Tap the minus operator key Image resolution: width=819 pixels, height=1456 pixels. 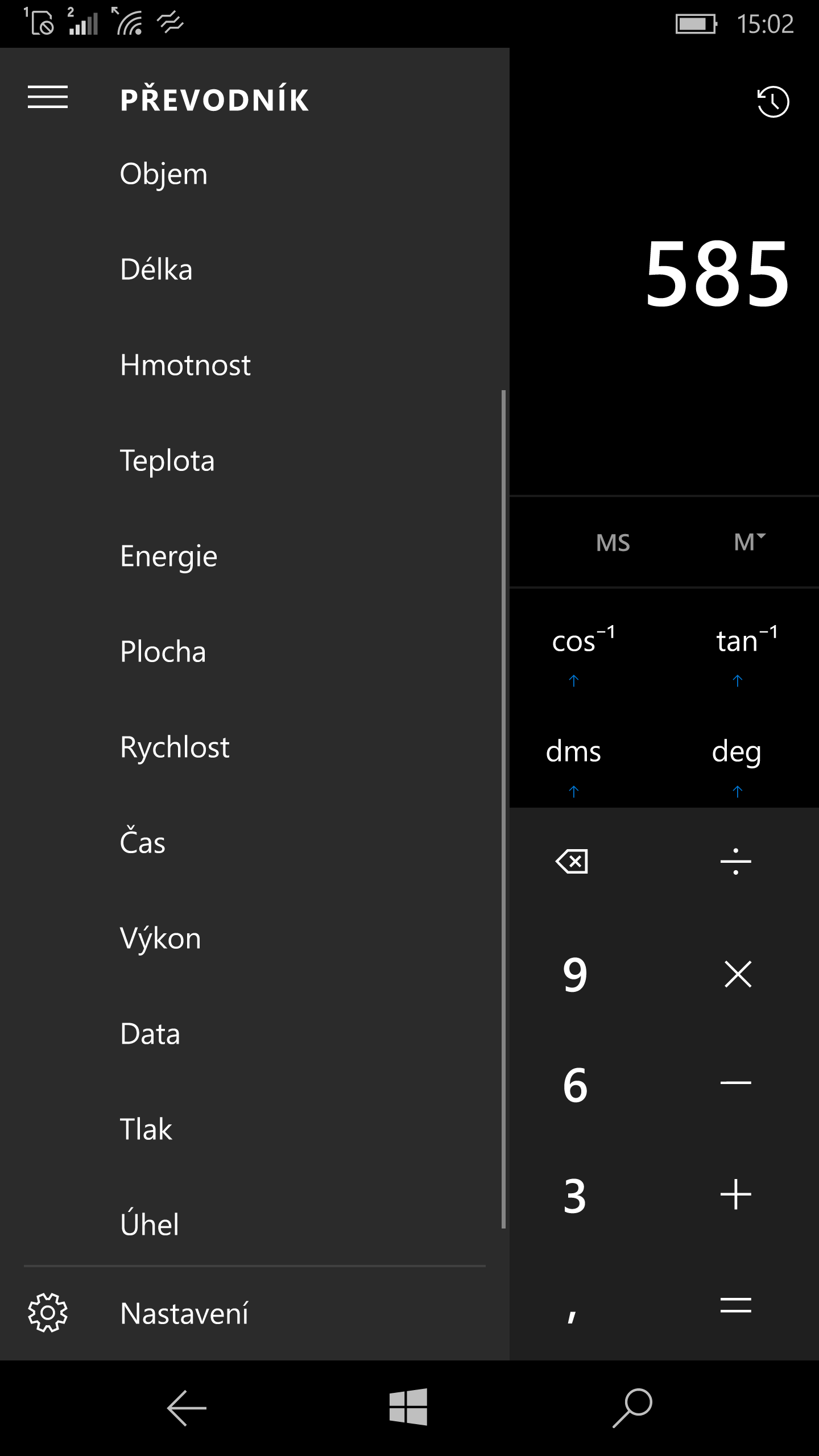click(735, 1082)
